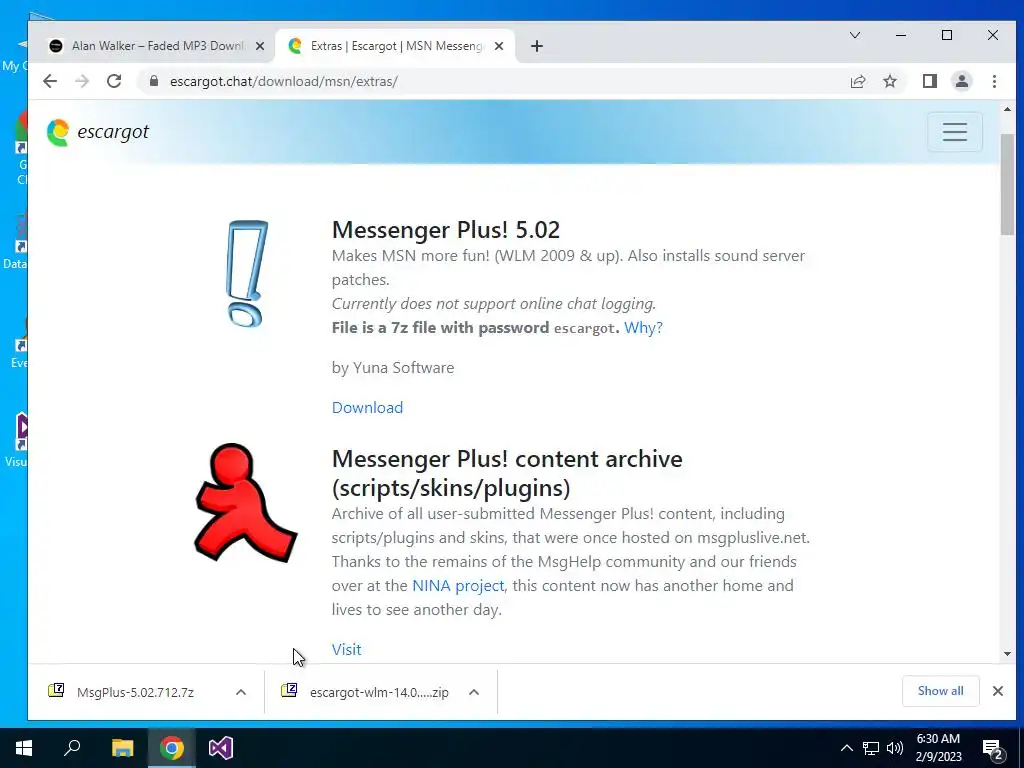1024x768 pixels.
Task: Open the escargot hamburger menu
Action: point(954,132)
